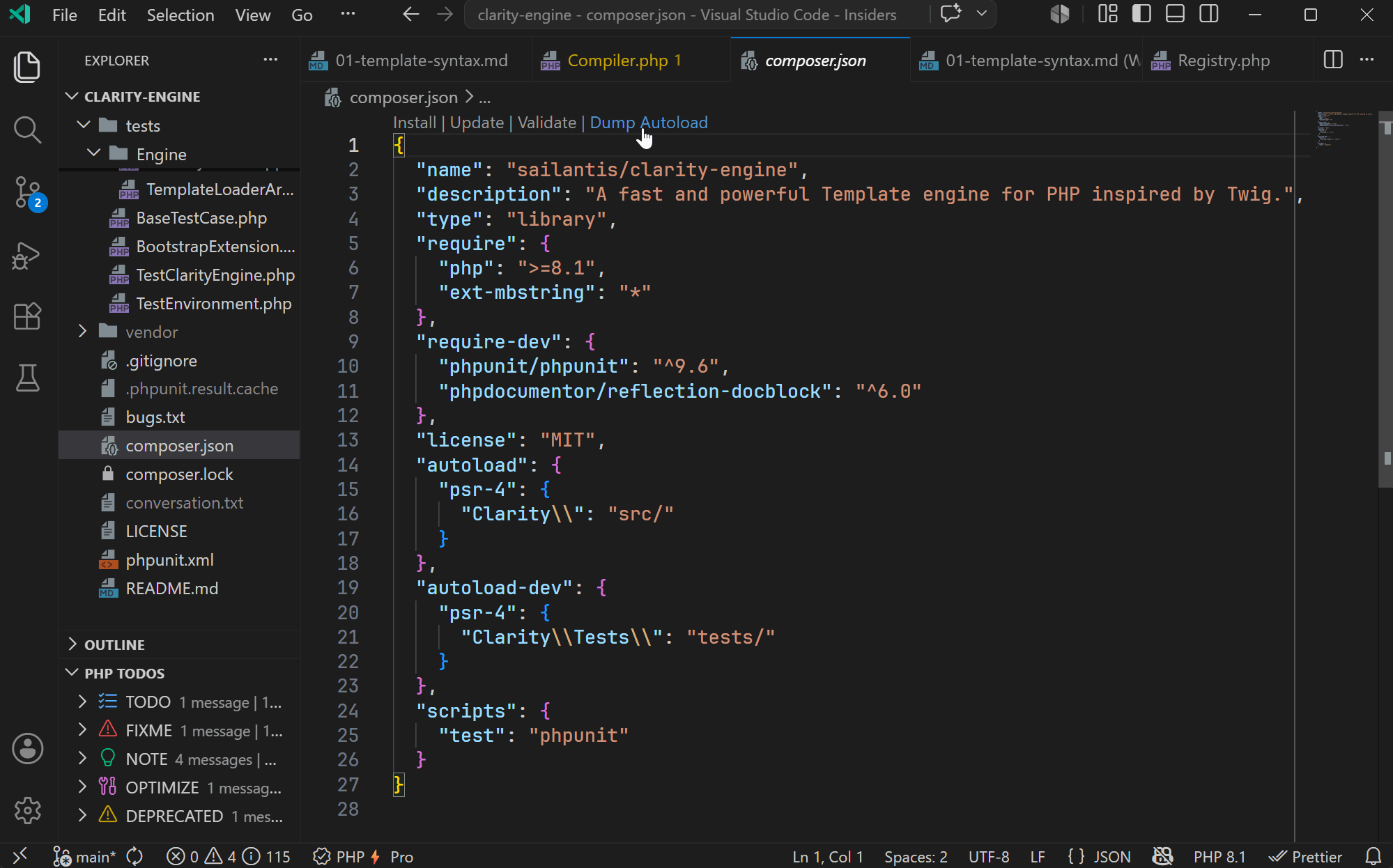Open the Accounts menu icon
This screenshot has height=868, width=1393.
tap(27, 749)
